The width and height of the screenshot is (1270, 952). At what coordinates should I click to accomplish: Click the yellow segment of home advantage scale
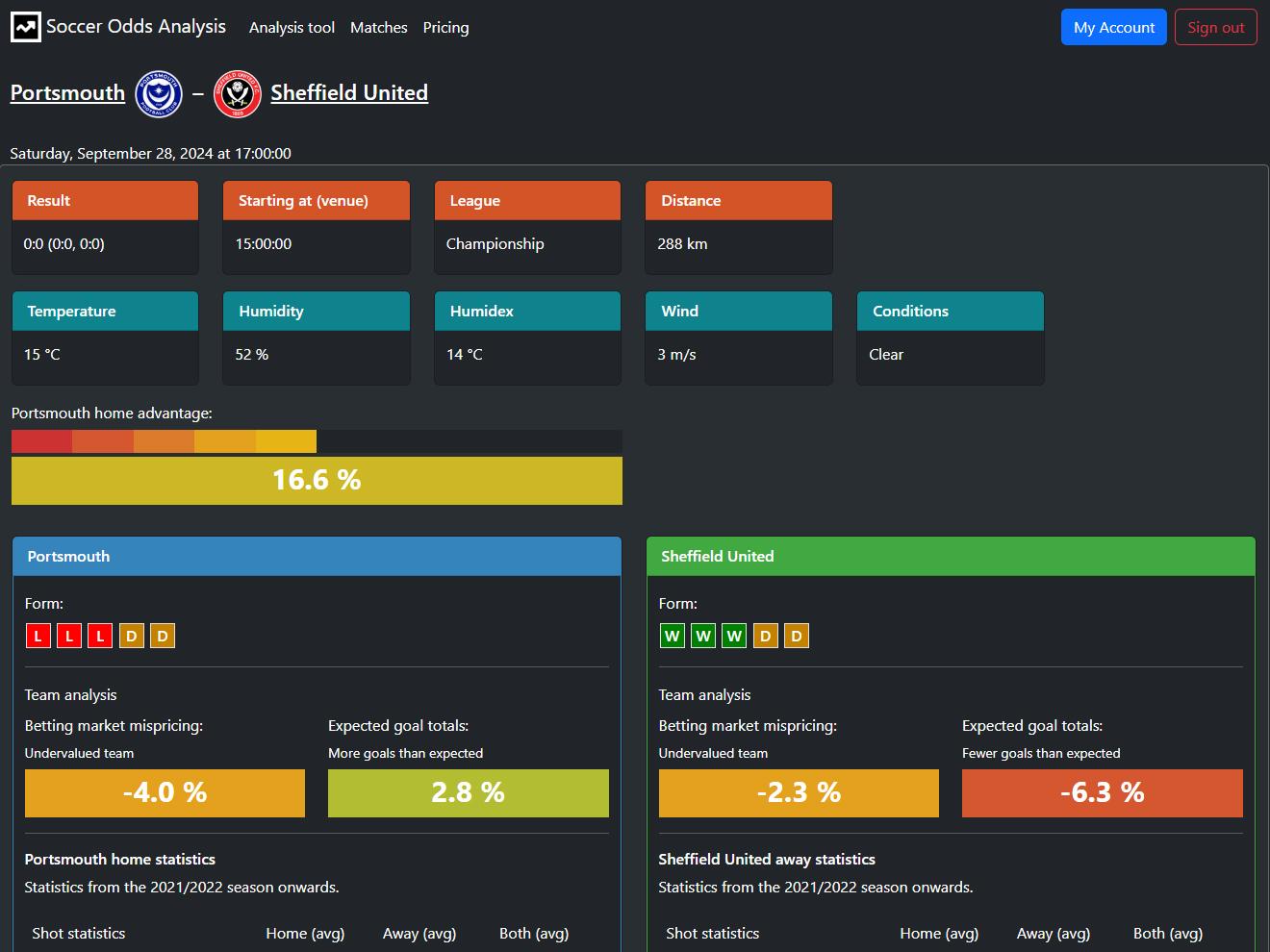click(286, 441)
